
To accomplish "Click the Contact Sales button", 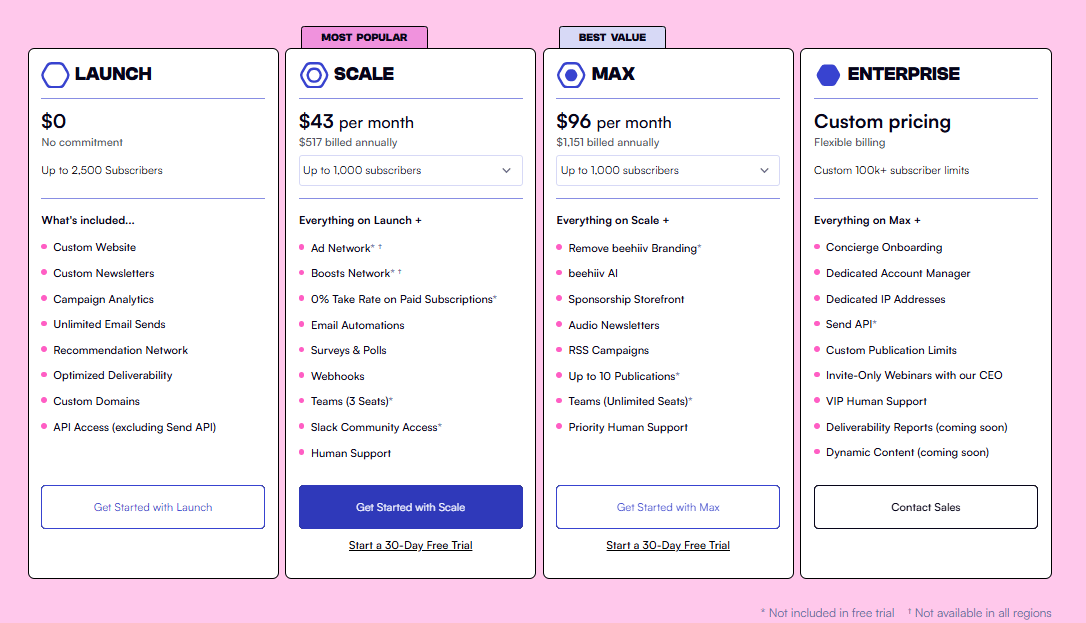I will pyautogui.click(x=925, y=507).
